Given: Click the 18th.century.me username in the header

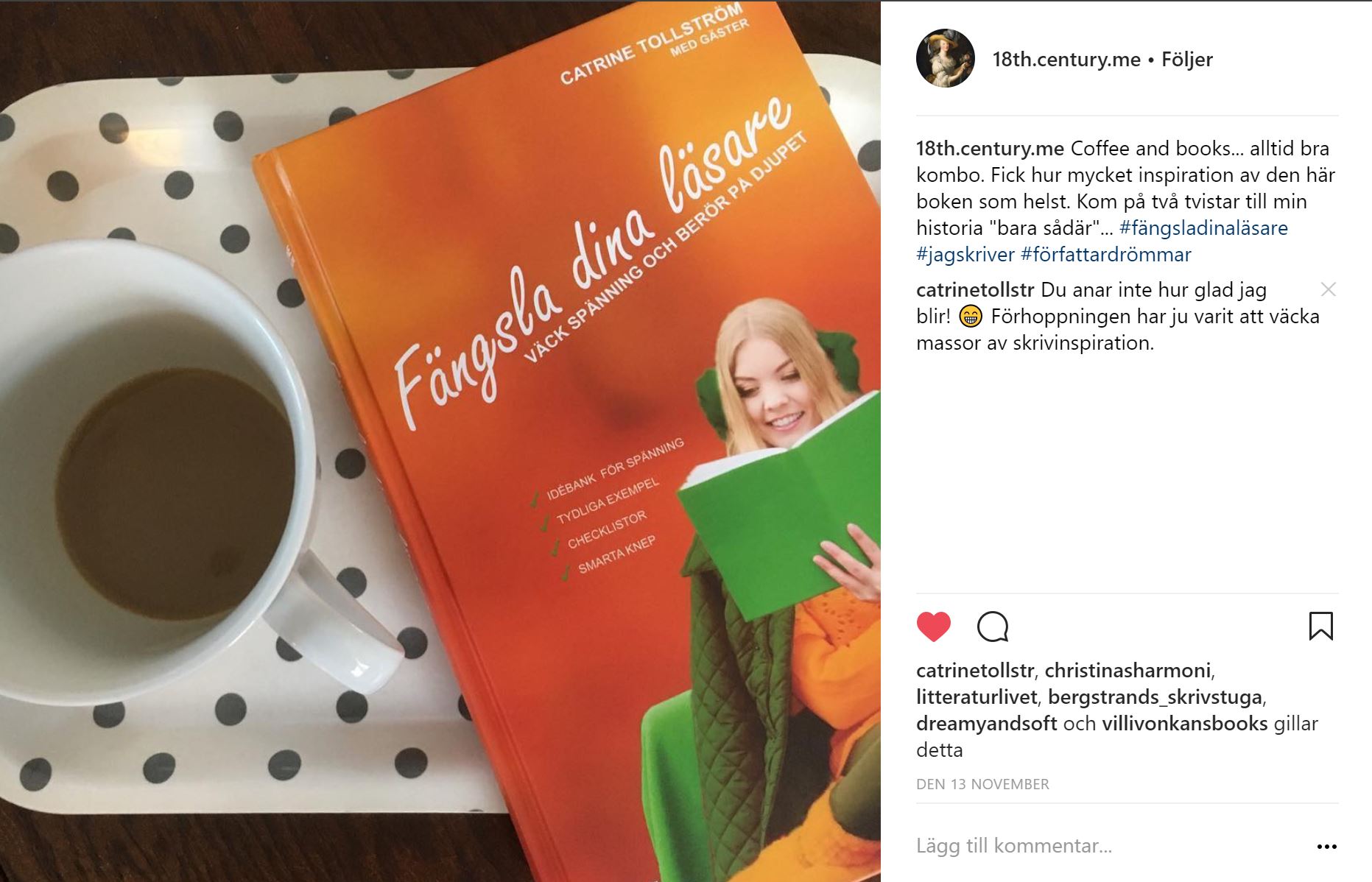Looking at the screenshot, I should pyautogui.click(x=1066, y=60).
